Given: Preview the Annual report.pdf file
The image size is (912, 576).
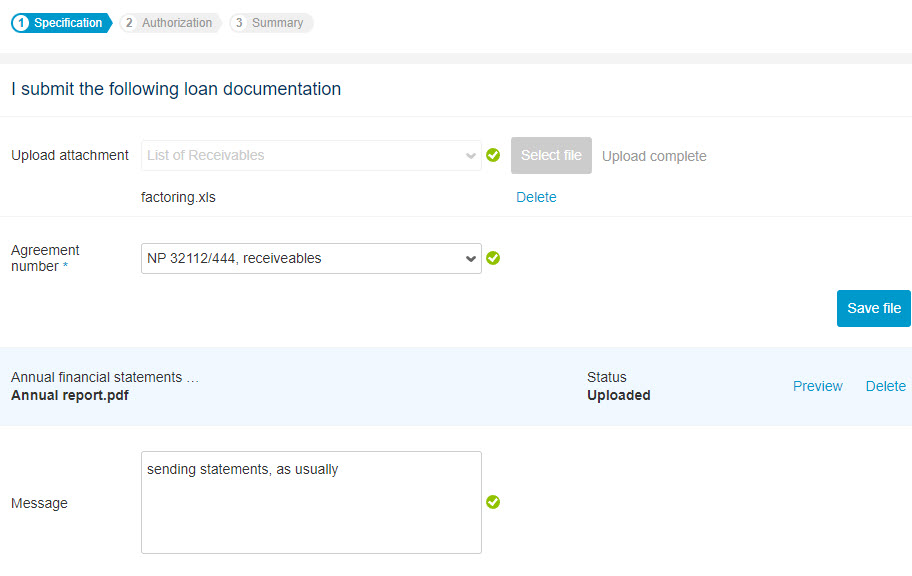Looking at the screenshot, I should tap(817, 386).
